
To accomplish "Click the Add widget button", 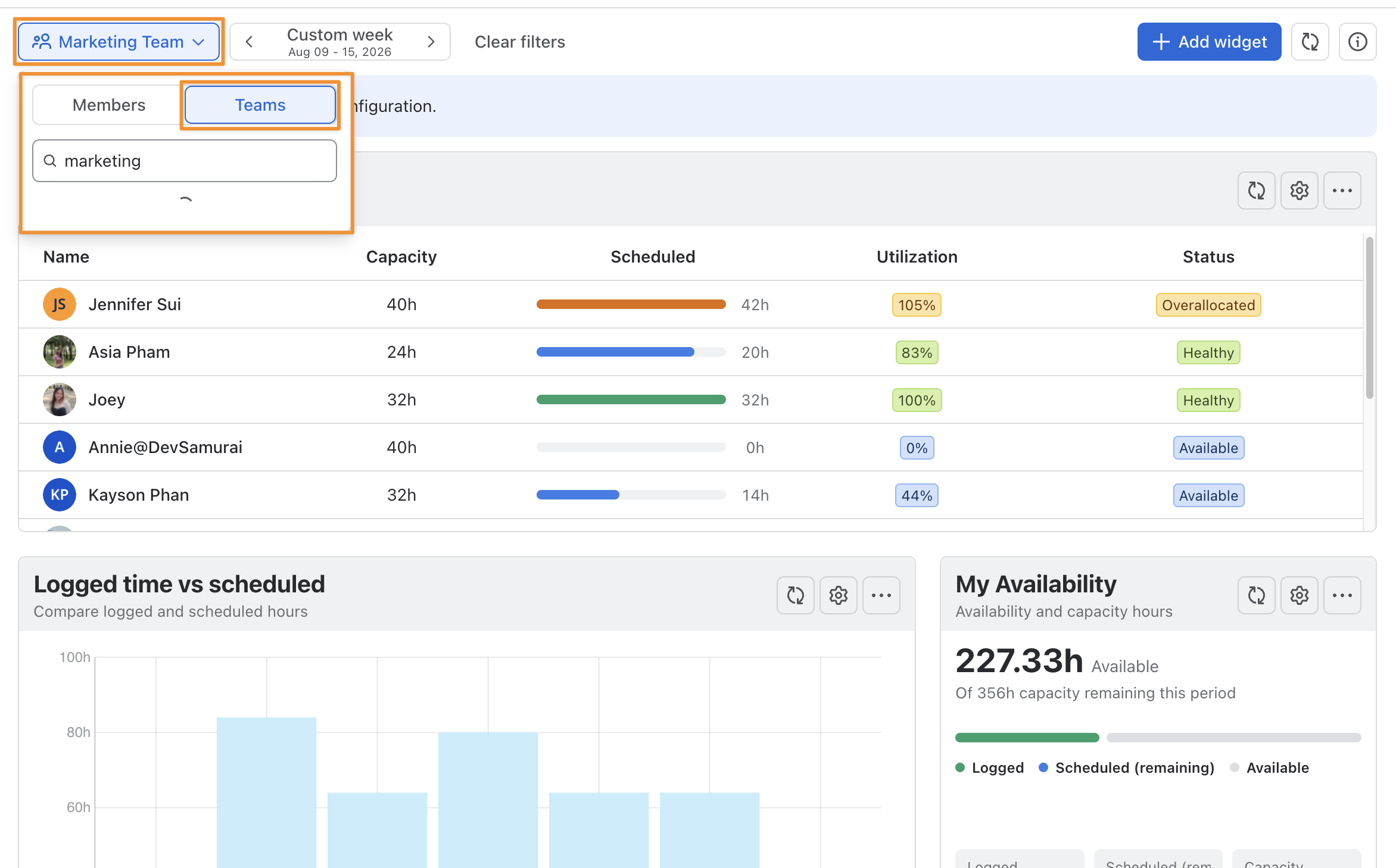I will pos(1209,42).
